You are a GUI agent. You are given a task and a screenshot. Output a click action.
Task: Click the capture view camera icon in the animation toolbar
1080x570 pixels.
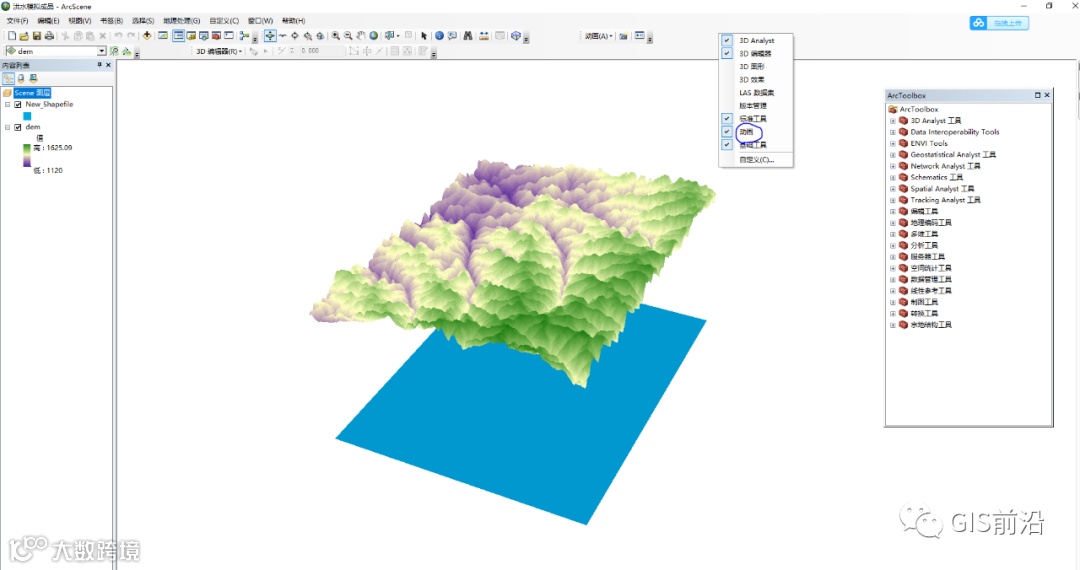pyautogui.click(x=623, y=36)
